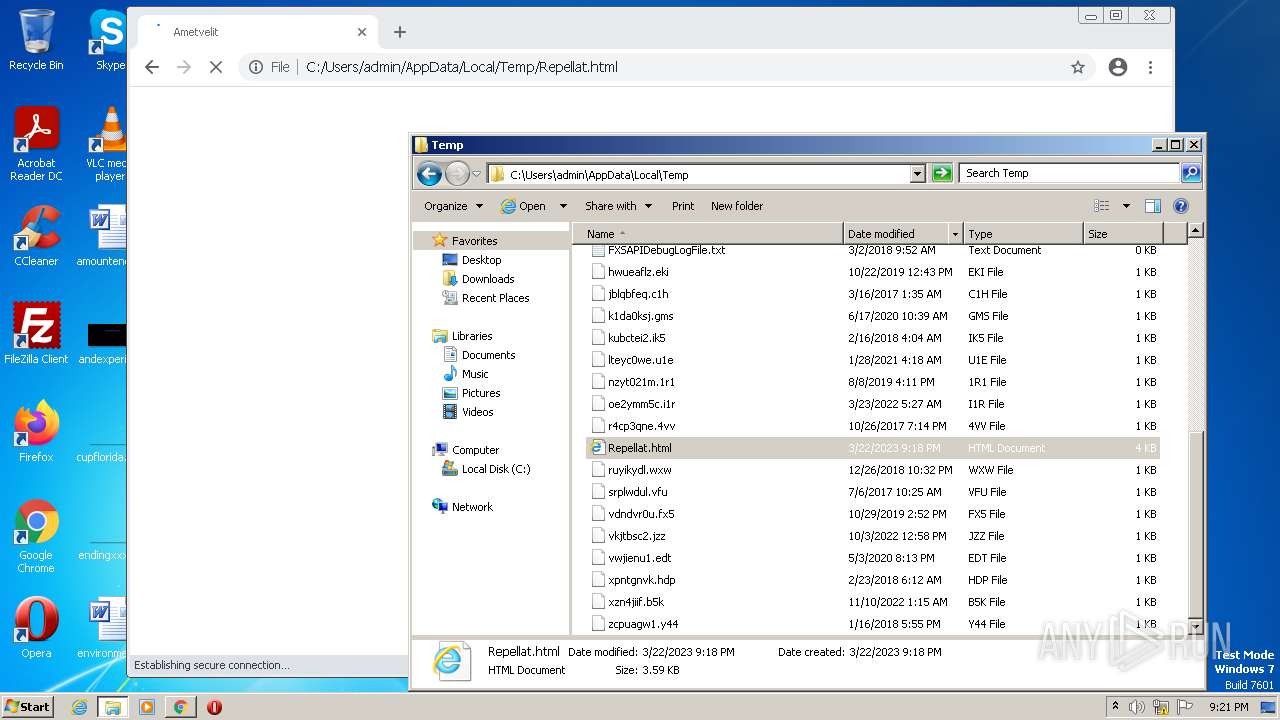The width and height of the screenshot is (1280, 720).
Task: Click Chrome address bar URL
Action: pyautogui.click(x=462, y=67)
